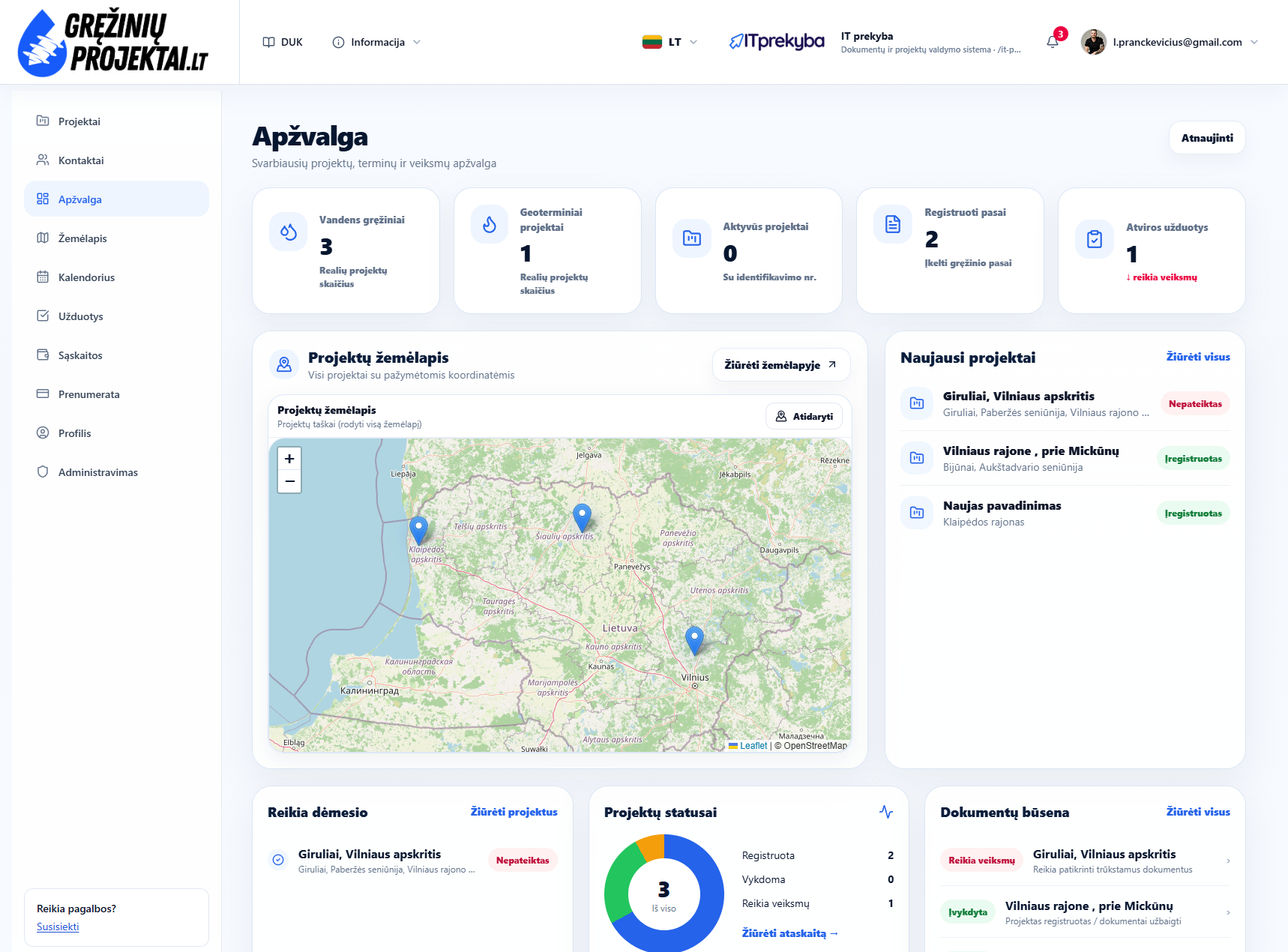Image resolution: width=1288 pixels, height=952 pixels.
Task: Expand Vilniaus rajone document row chevron
Action: [1228, 912]
